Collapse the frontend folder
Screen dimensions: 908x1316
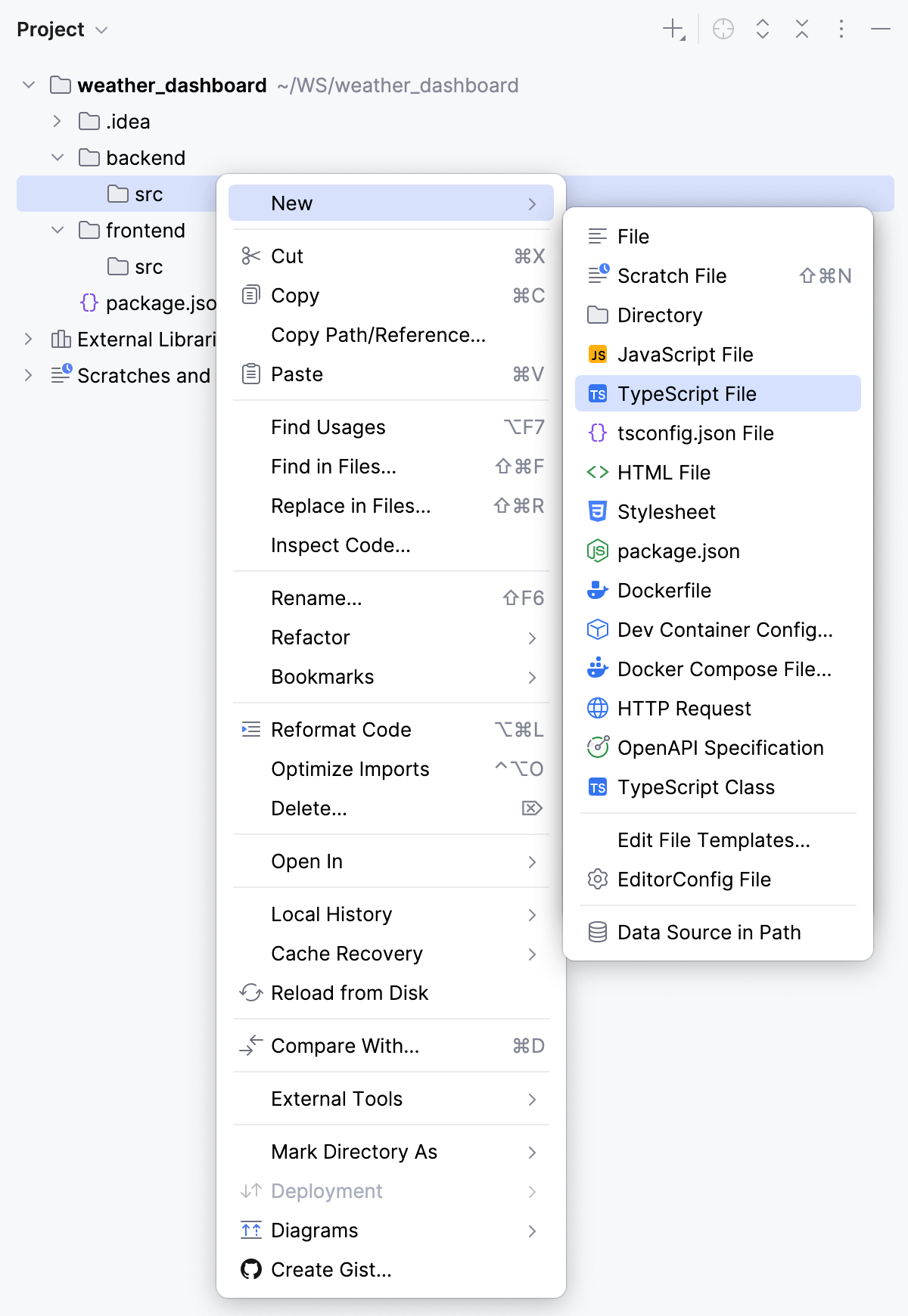tap(58, 230)
